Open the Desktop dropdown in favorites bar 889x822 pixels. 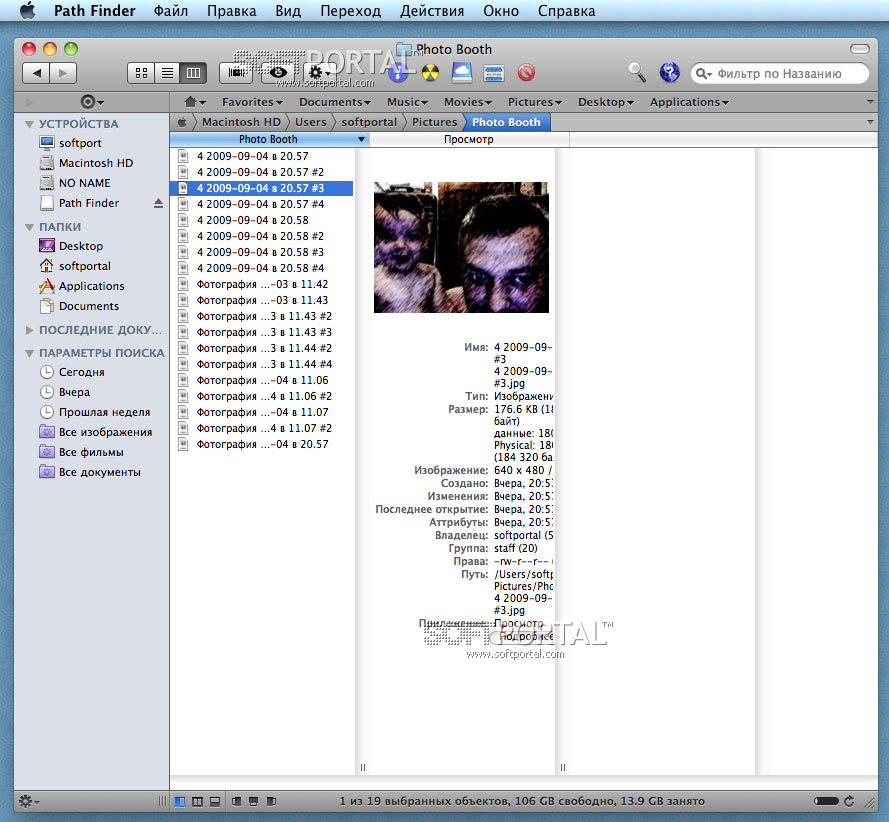606,102
